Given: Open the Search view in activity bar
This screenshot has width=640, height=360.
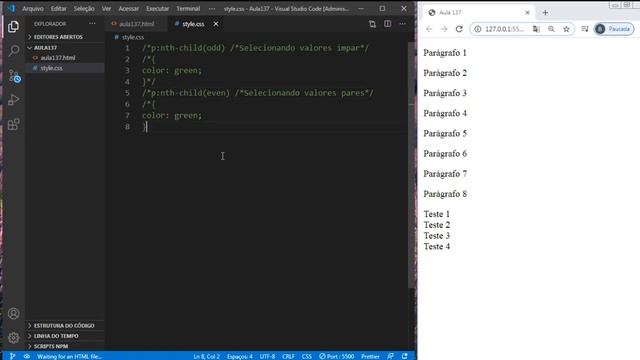Looking at the screenshot, I should 13,51.
